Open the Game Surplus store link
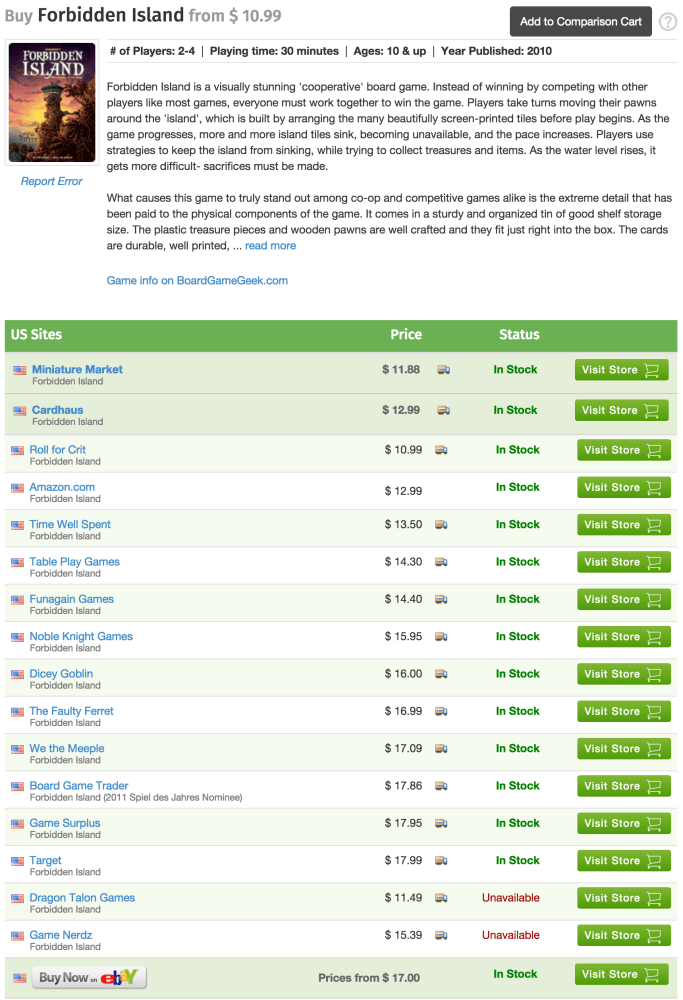683x1000 pixels. pos(65,823)
